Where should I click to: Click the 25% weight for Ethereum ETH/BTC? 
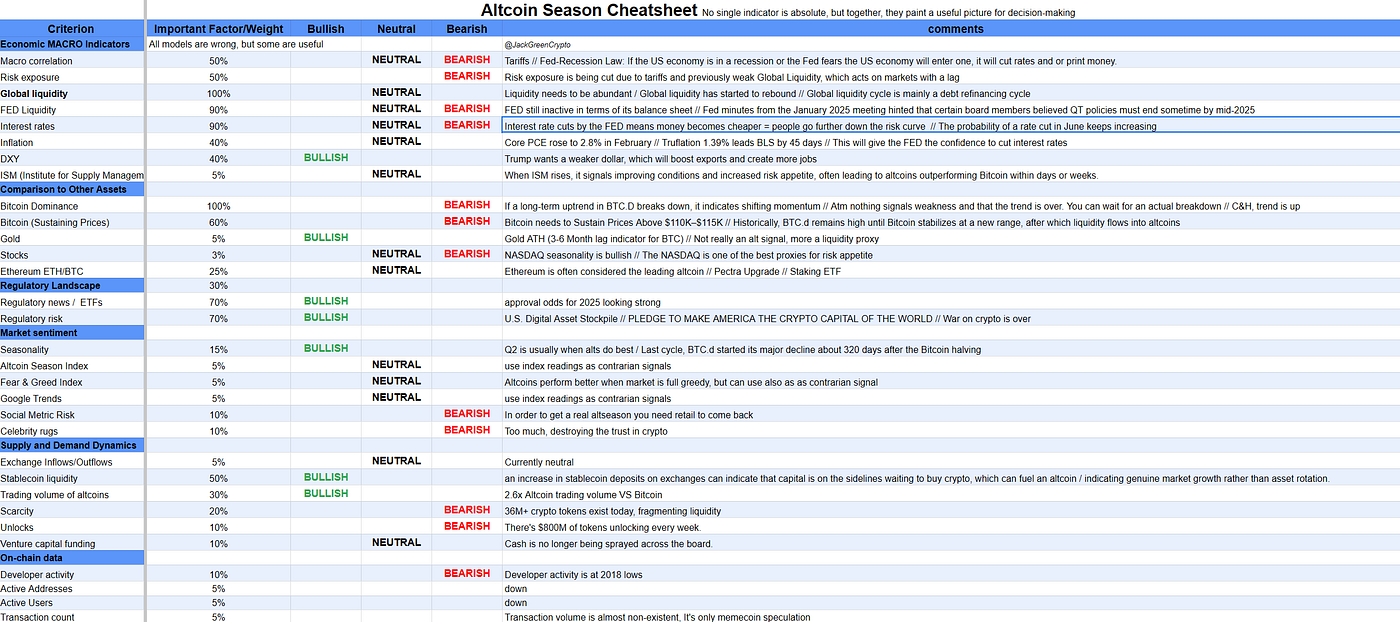click(219, 271)
